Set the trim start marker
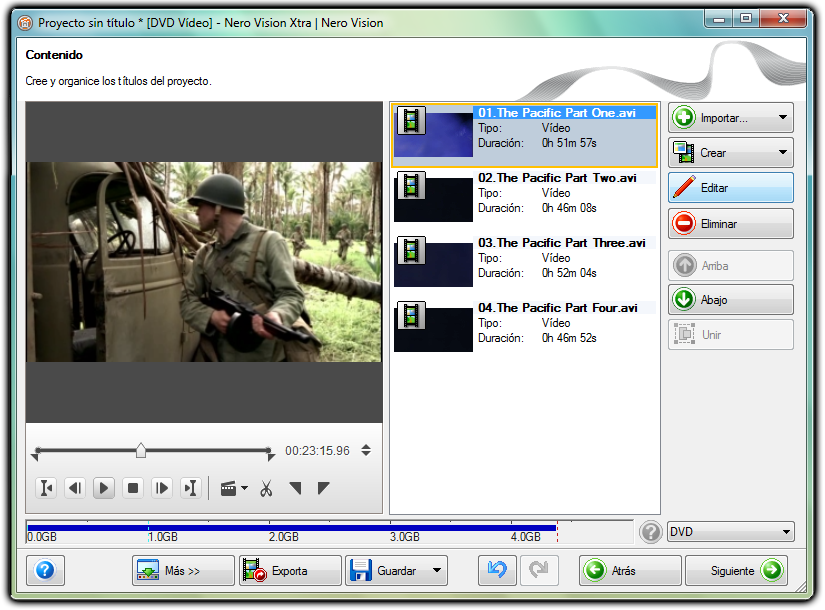 (296, 488)
